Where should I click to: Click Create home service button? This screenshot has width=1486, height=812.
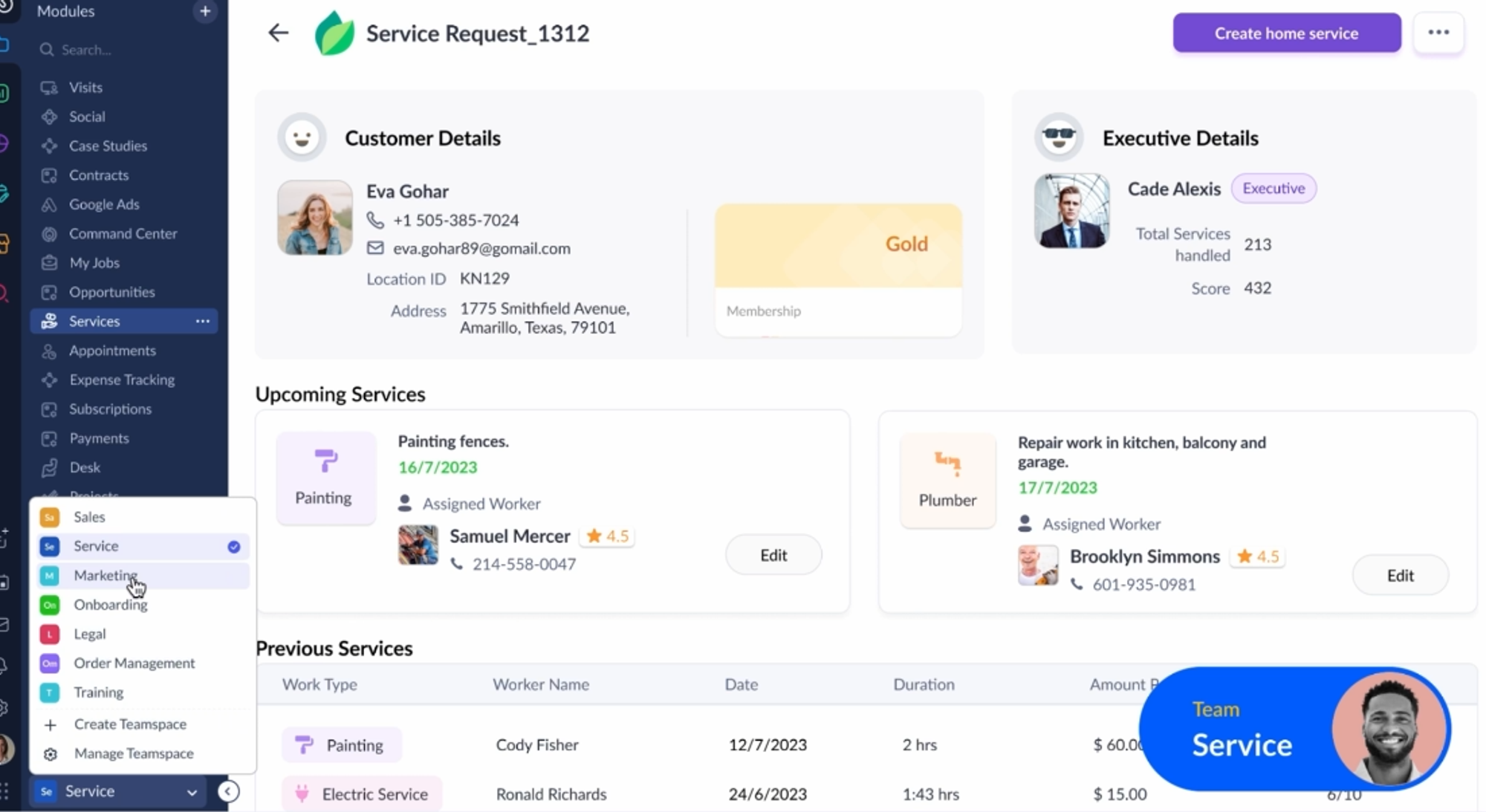pos(1286,33)
